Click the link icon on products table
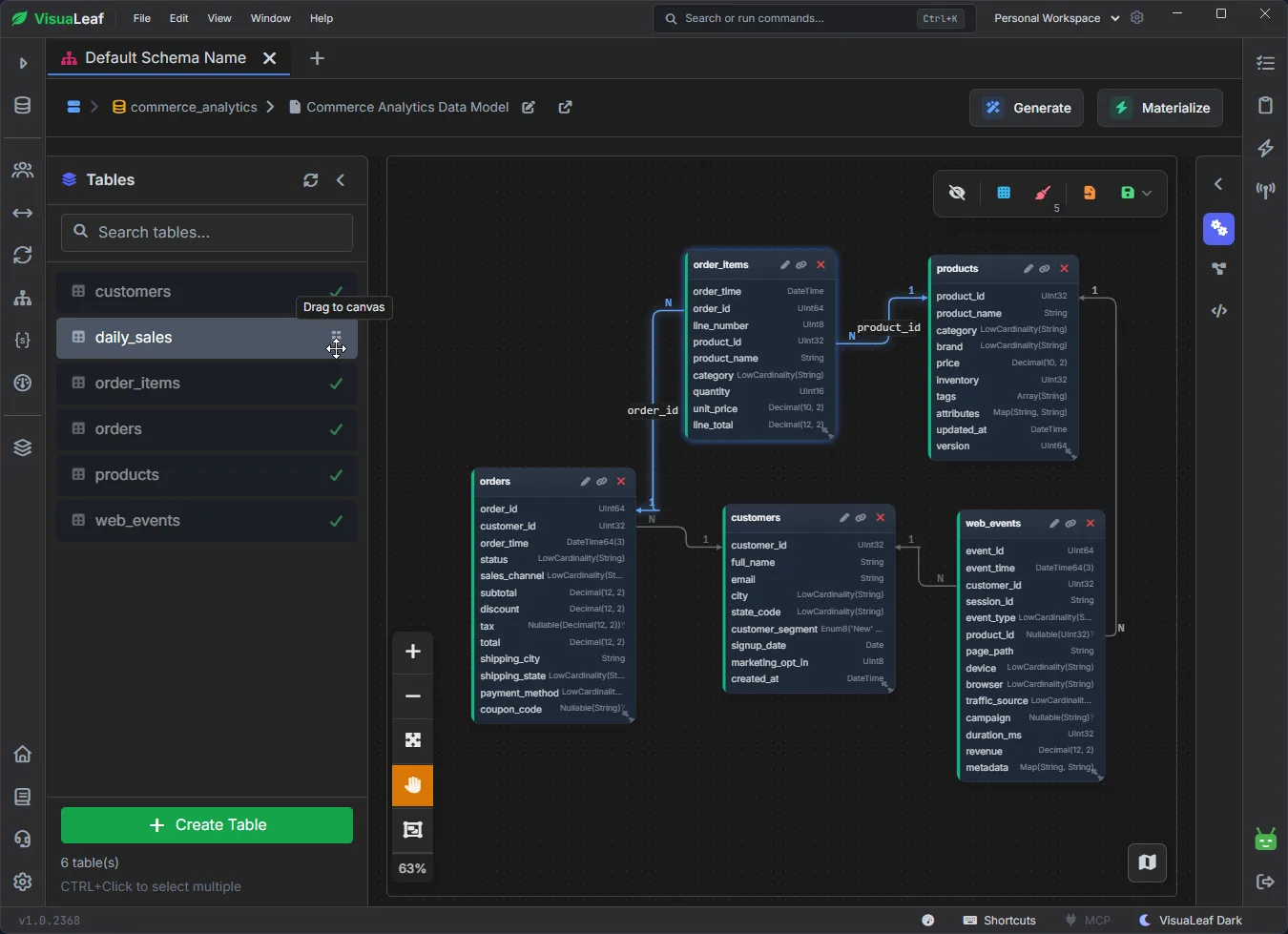Viewport: 1288px width, 934px height. pyautogui.click(x=1045, y=269)
